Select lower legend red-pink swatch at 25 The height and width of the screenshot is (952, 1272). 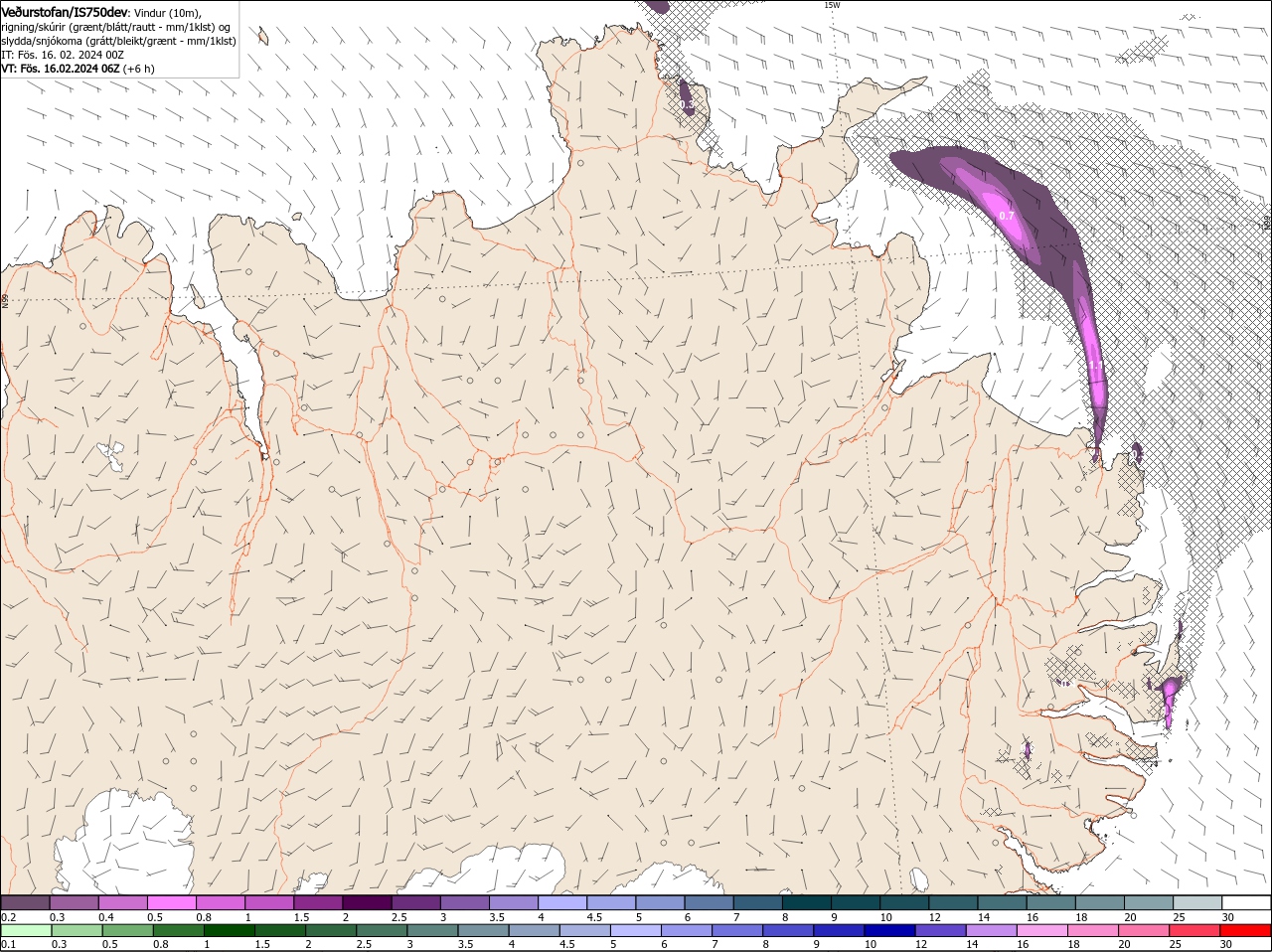(1192, 930)
